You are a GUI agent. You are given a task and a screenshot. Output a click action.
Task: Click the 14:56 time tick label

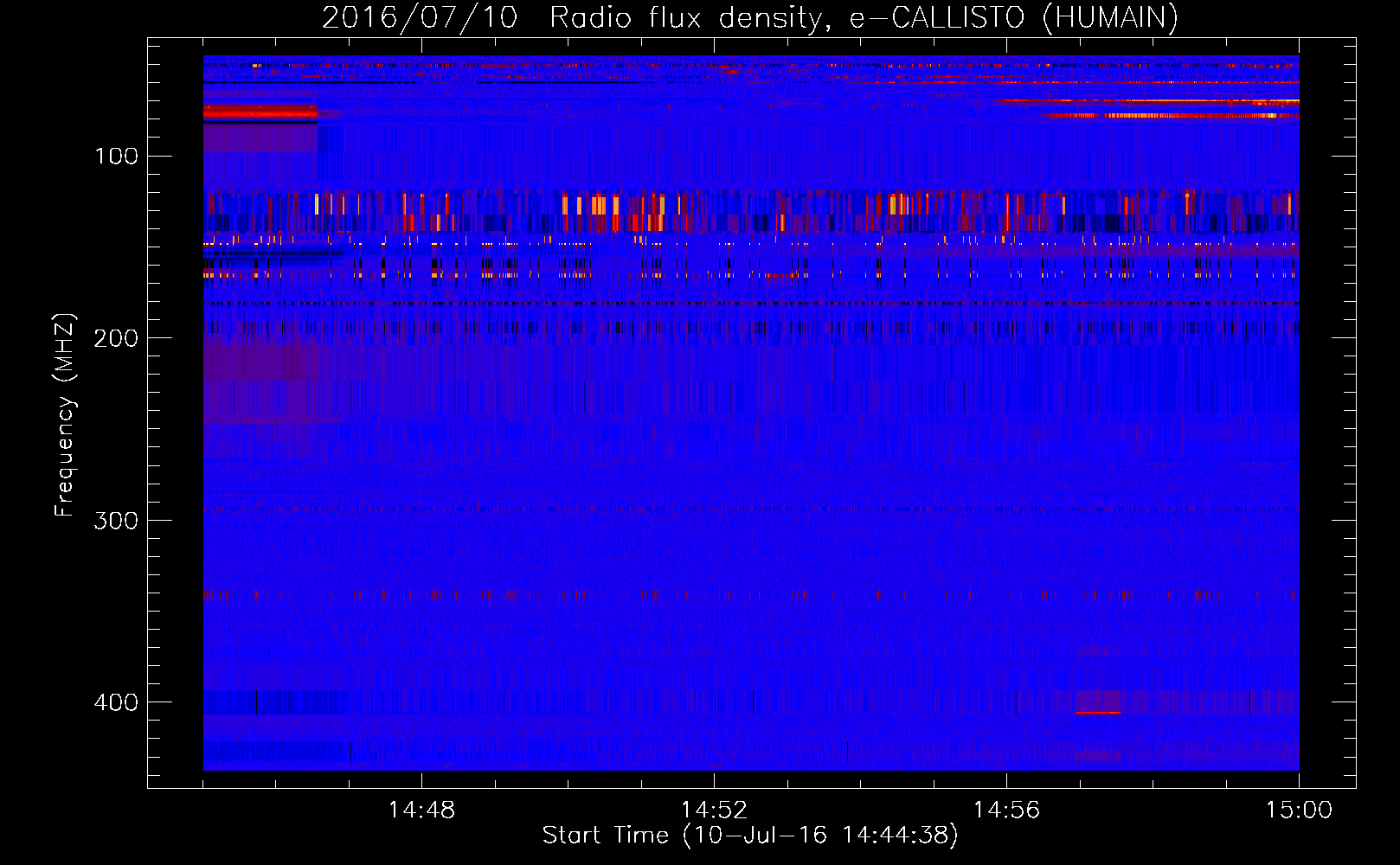tap(1006, 811)
